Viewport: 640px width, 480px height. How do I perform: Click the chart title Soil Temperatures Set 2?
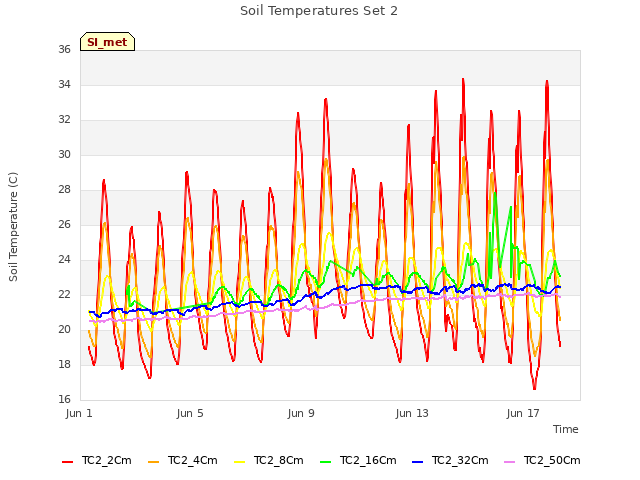[x=319, y=11]
